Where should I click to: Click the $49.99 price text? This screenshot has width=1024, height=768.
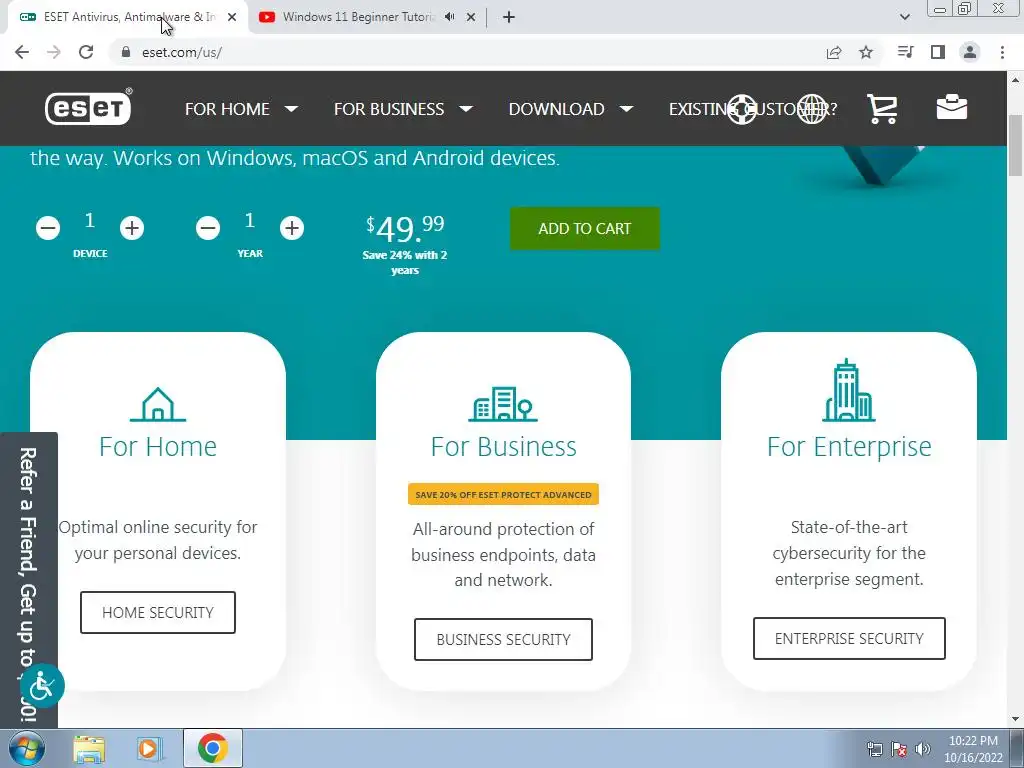405,229
